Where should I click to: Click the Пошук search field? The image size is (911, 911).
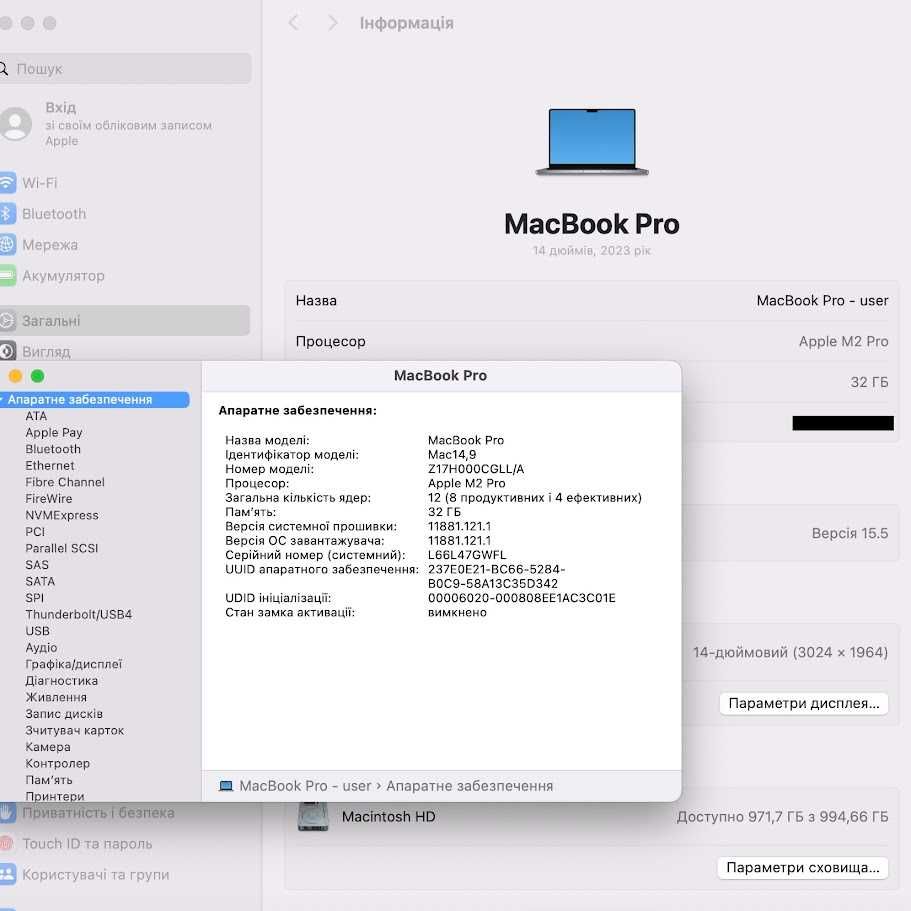125,69
